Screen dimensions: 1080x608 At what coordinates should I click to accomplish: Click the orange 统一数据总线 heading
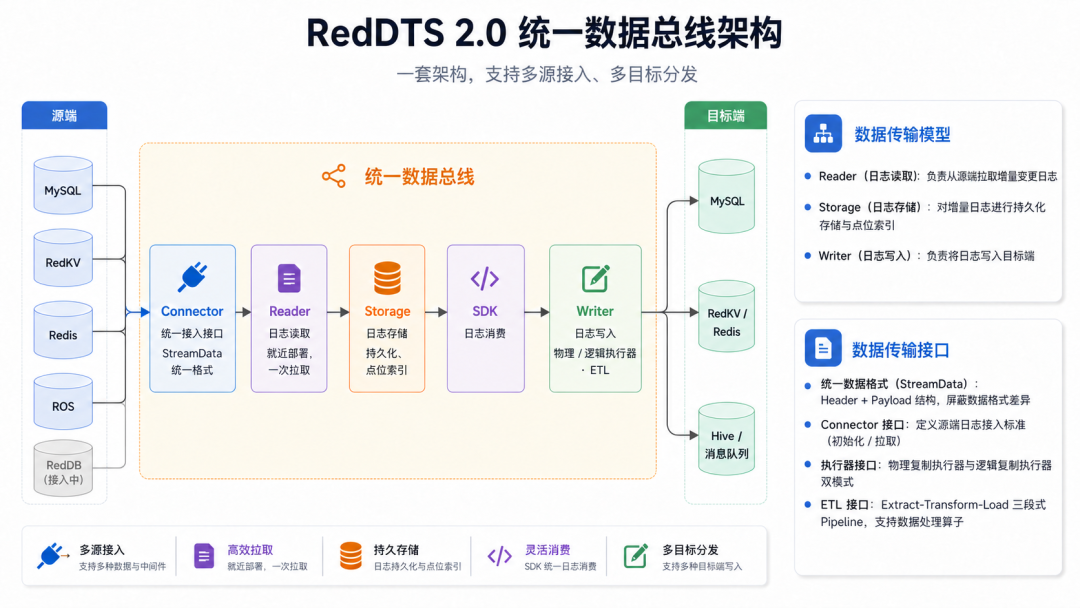(419, 177)
